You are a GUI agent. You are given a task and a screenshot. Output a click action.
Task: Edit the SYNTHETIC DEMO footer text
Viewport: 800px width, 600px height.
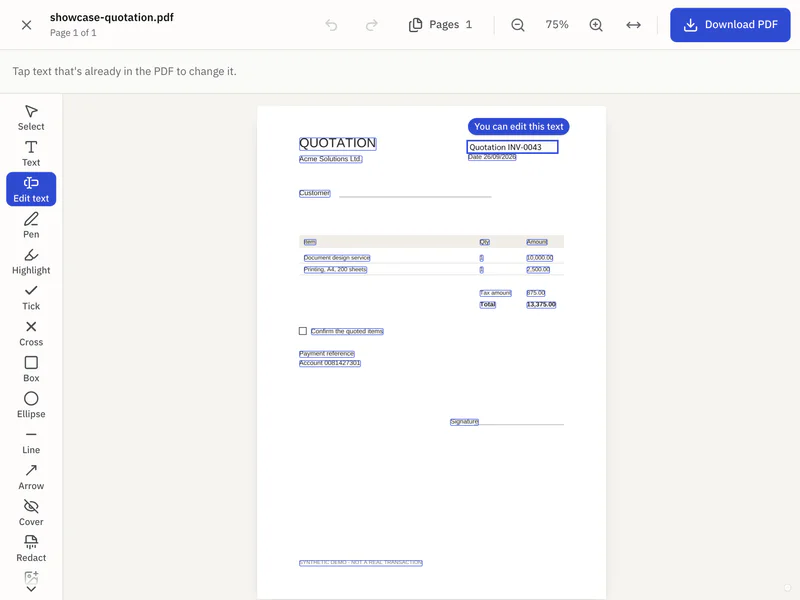point(361,563)
